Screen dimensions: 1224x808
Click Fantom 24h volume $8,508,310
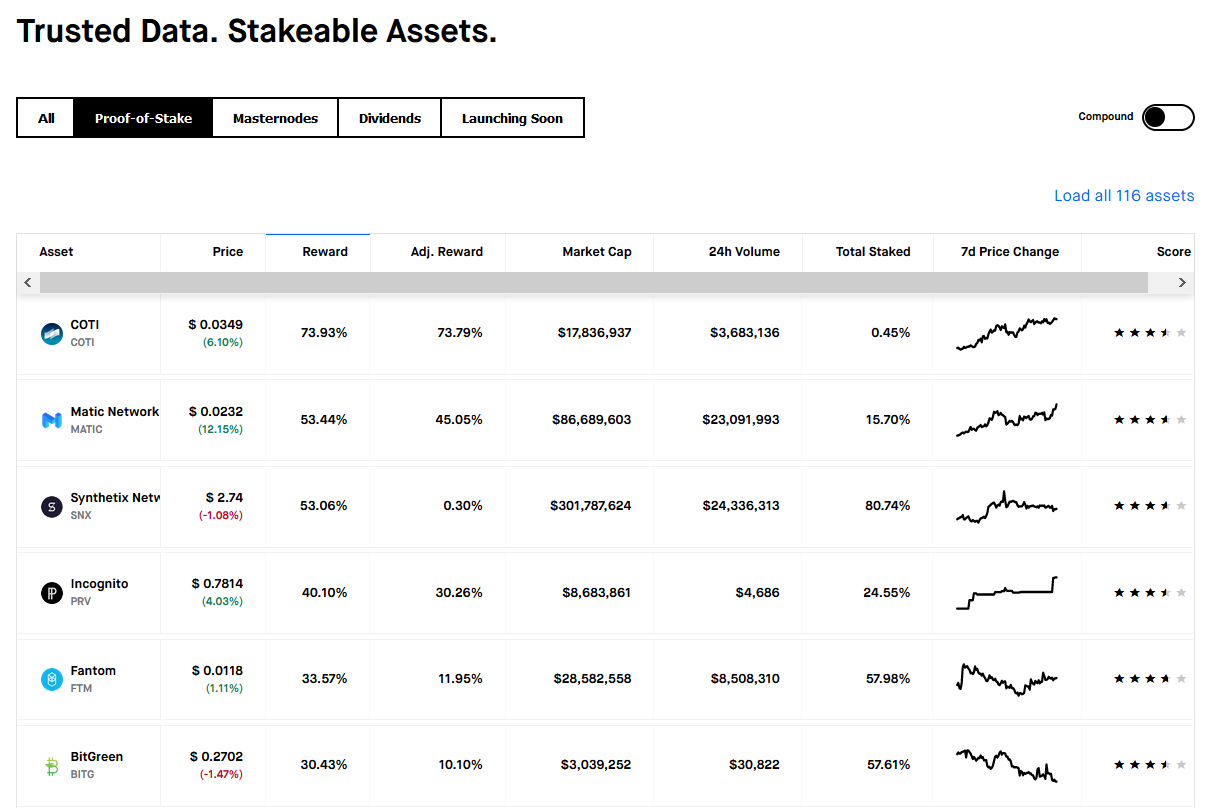click(x=745, y=679)
